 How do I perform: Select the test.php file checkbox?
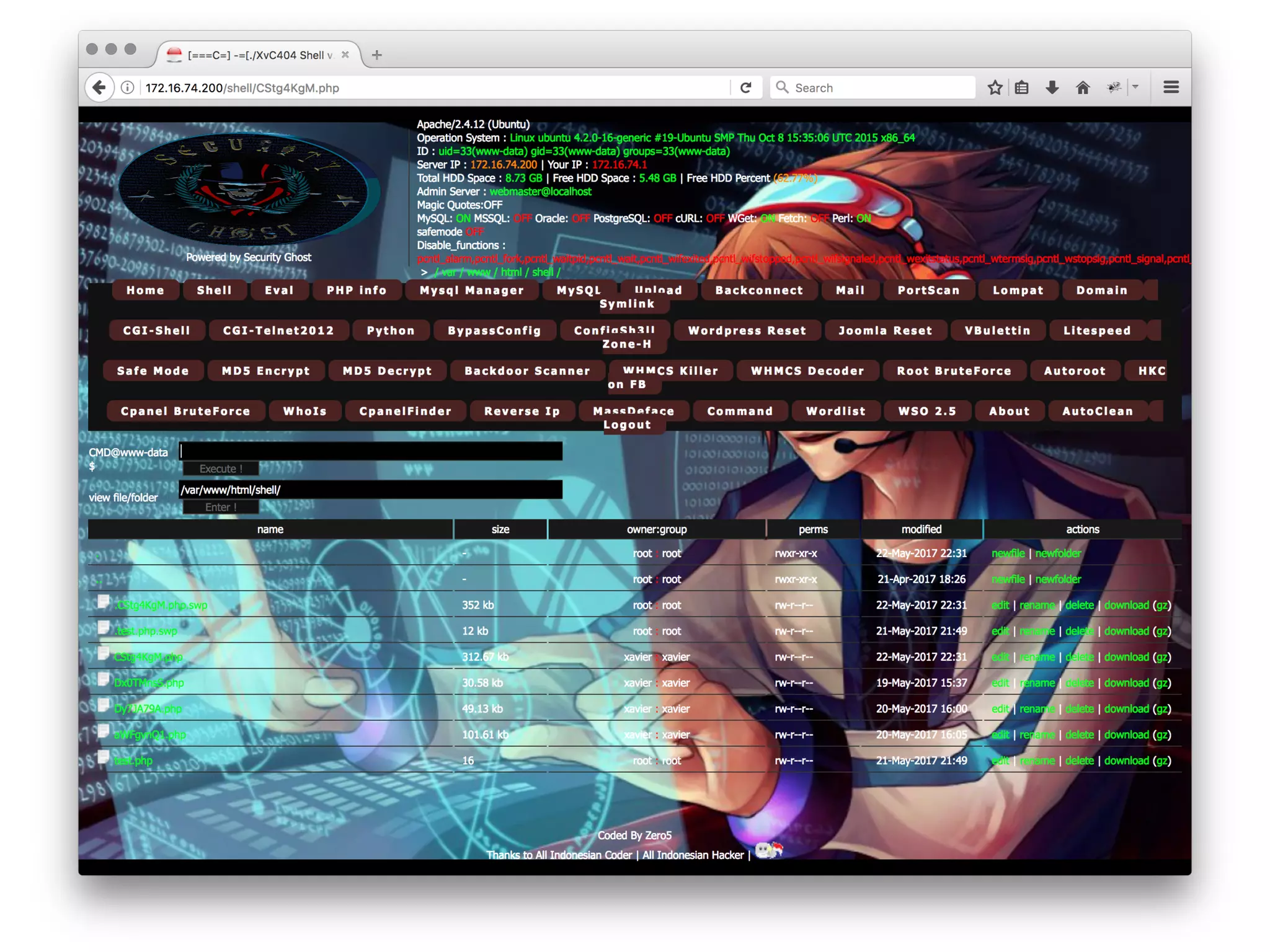pos(104,757)
